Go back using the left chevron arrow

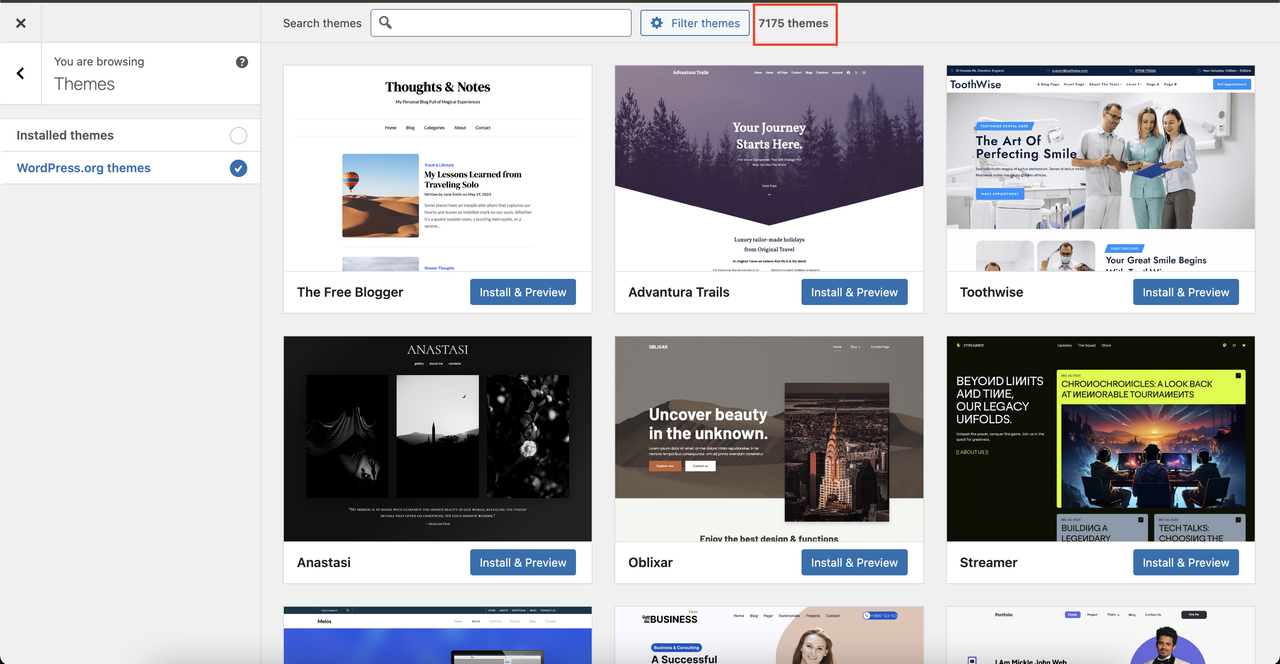[21, 73]
